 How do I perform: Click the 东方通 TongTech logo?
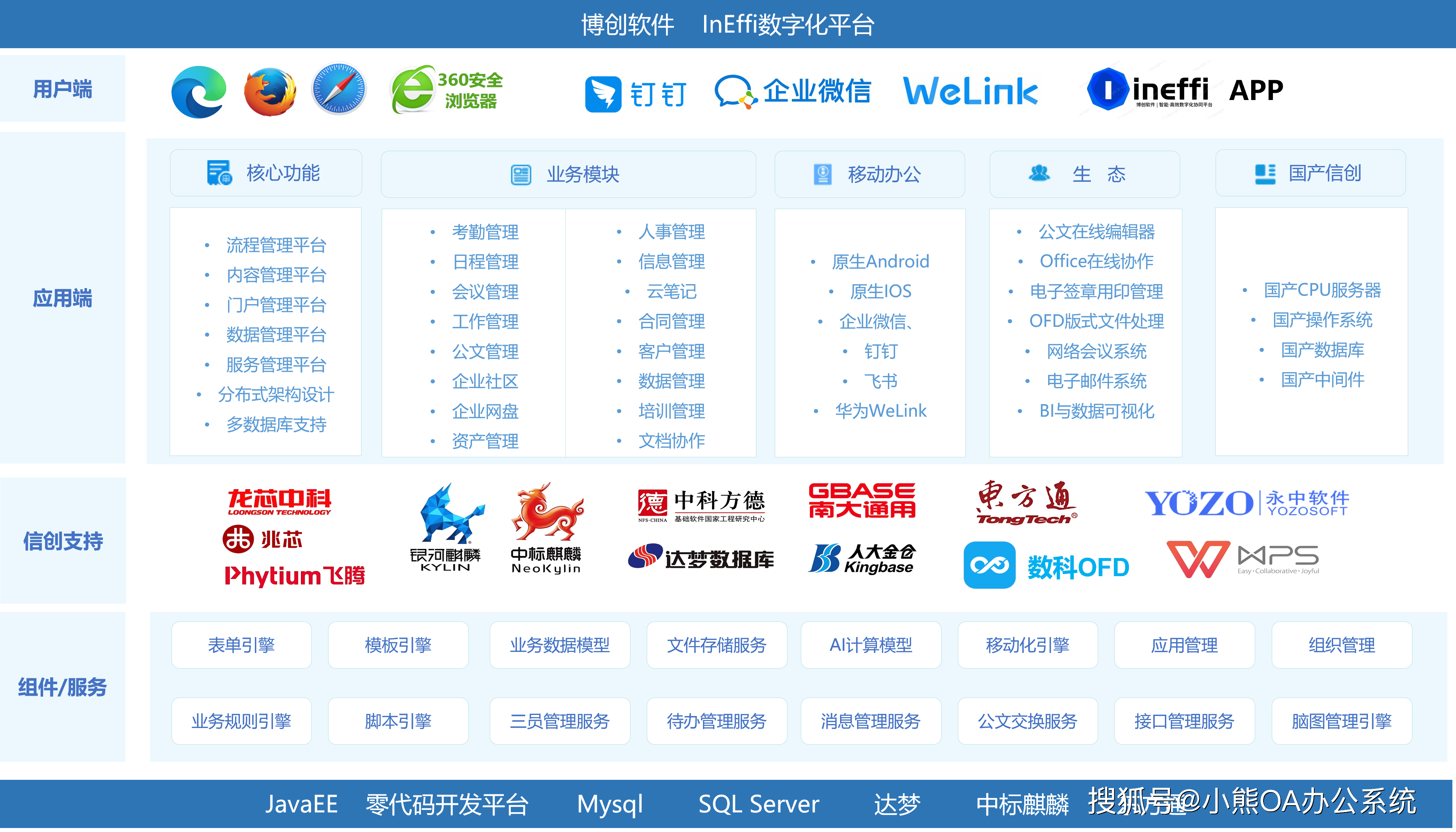click(1027, 503)
